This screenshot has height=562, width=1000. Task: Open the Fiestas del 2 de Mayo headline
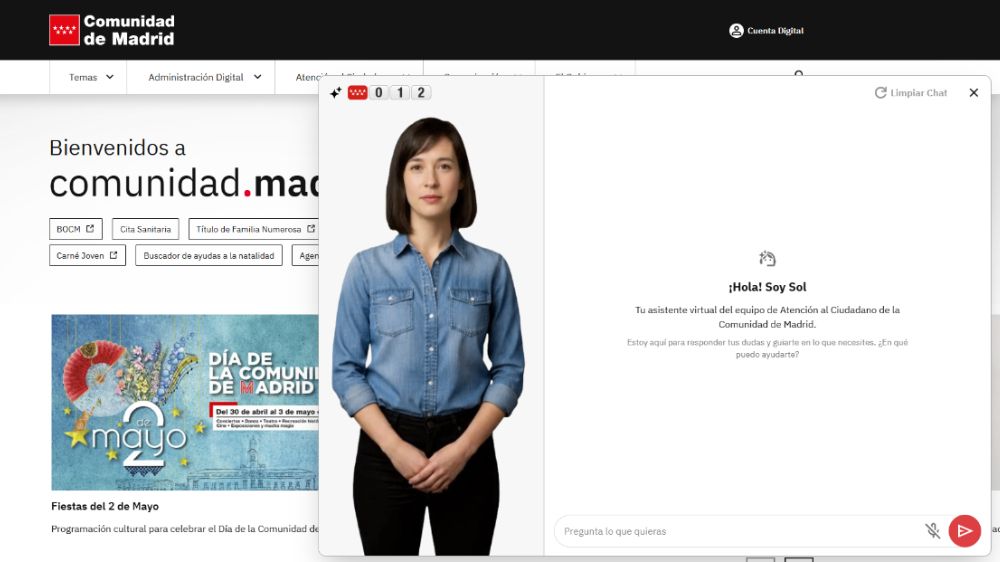pos(105,506)
